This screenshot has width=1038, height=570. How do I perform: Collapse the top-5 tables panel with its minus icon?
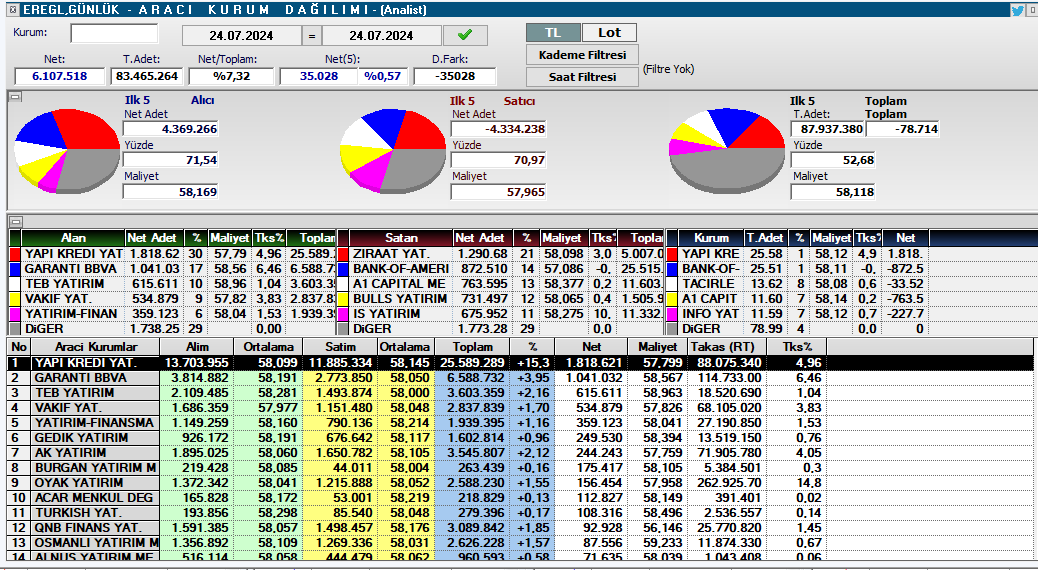click(x=16, y=222)
